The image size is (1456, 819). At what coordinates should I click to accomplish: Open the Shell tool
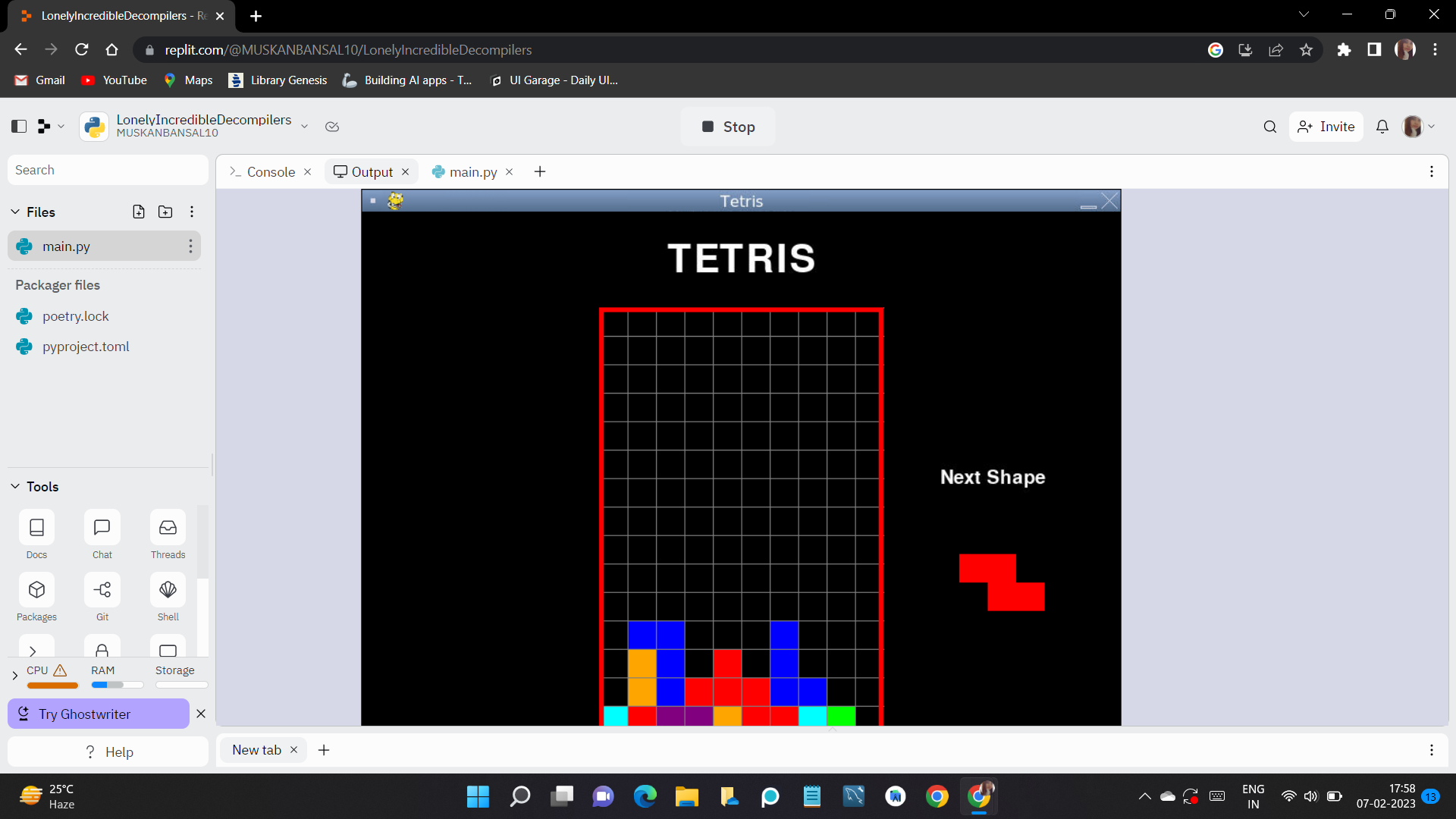168,597
